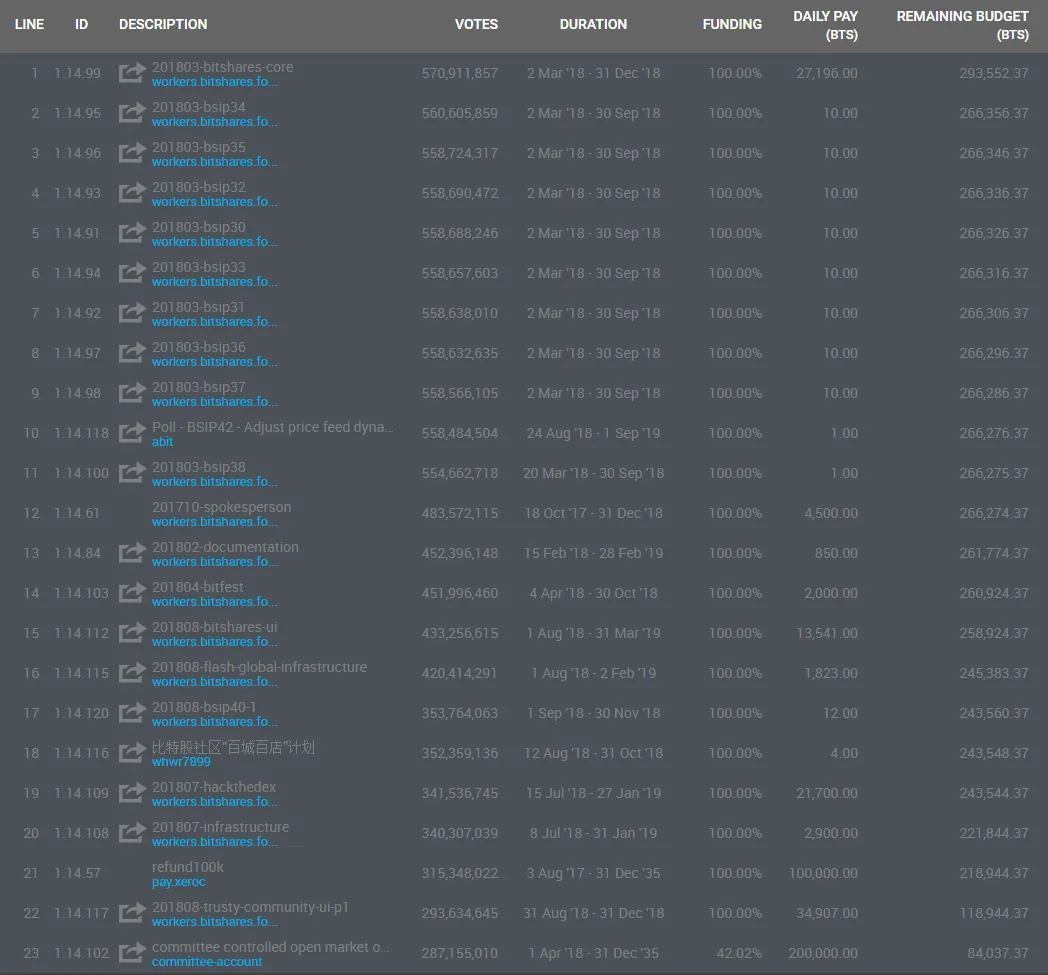Click daily pay value 27,196.00
1048x975 pixels.
[827, 73]
